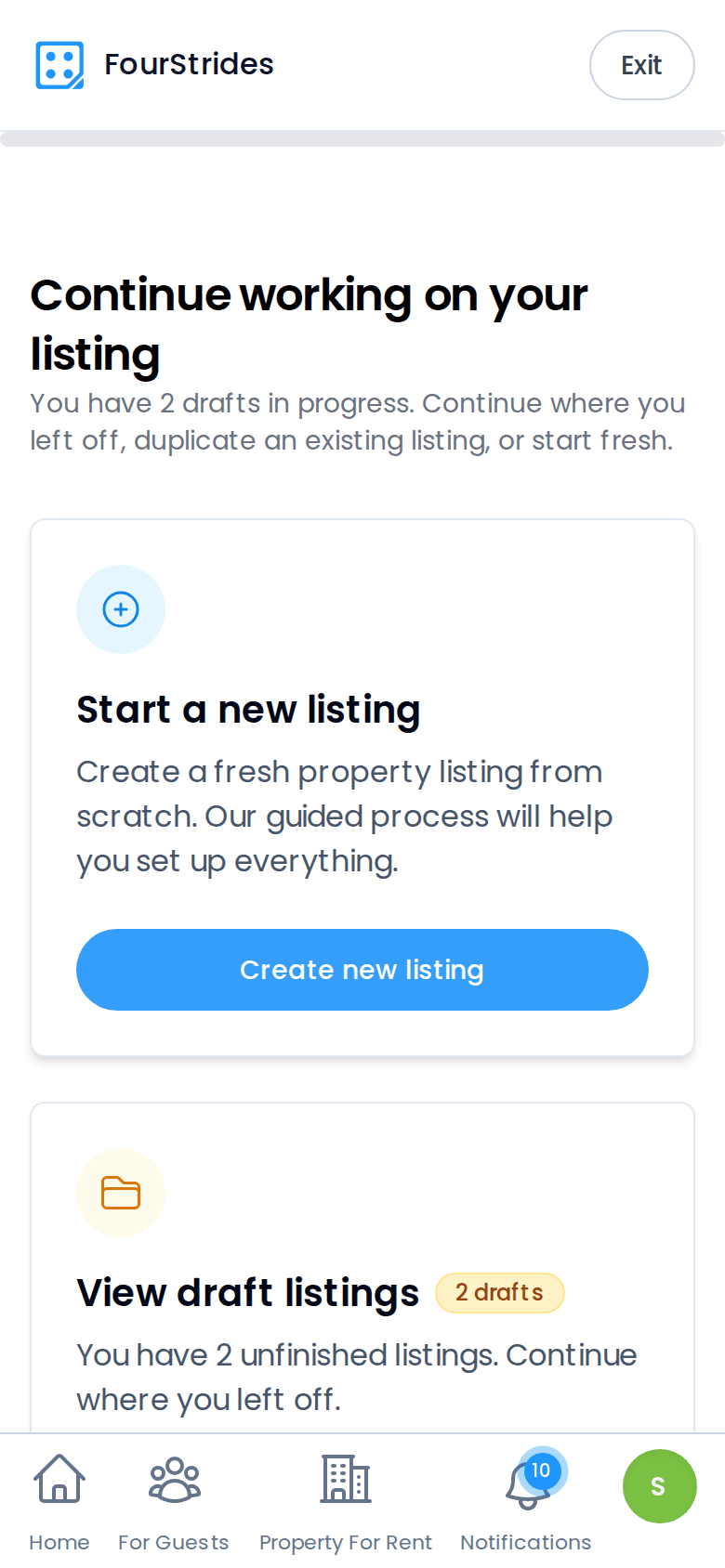Click the FourStrides logo icon
This screenshot has width=725, height=1568.
(59, 64)
